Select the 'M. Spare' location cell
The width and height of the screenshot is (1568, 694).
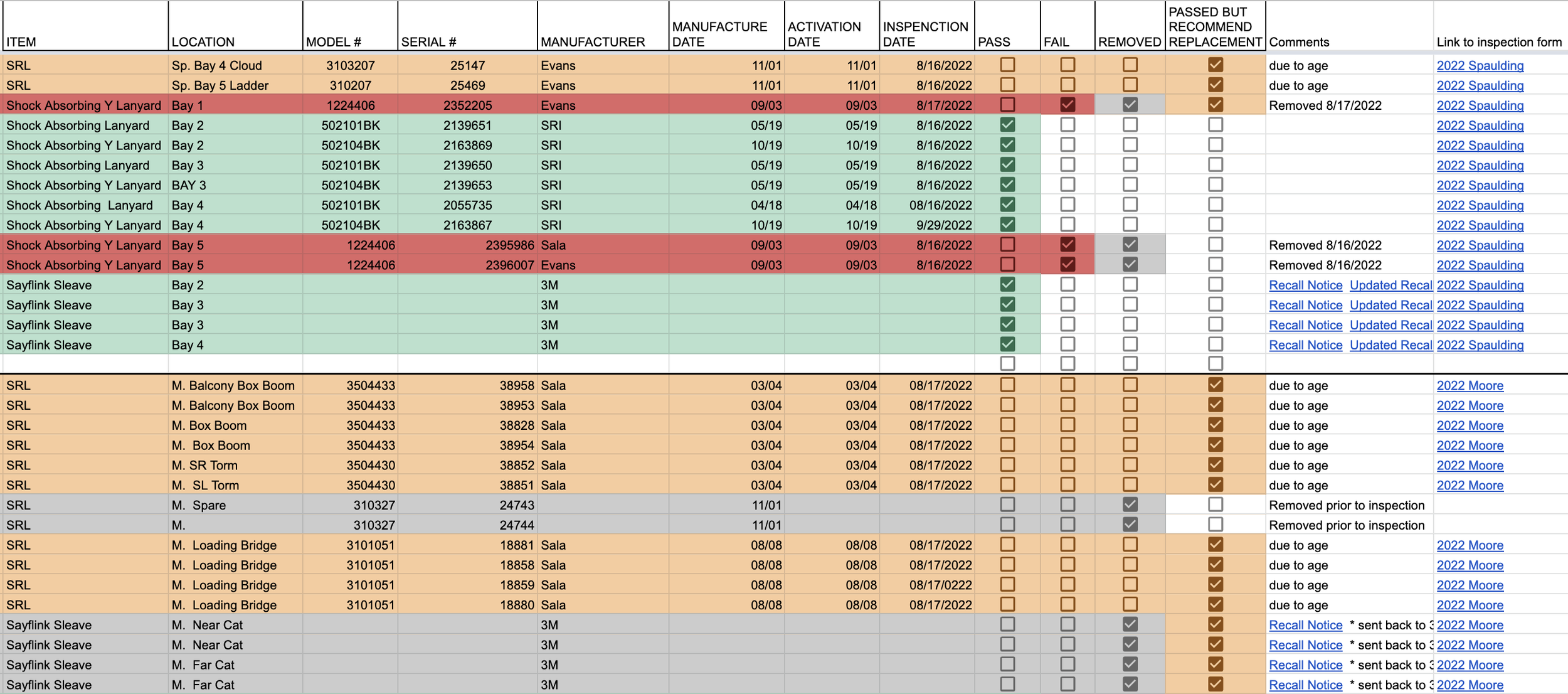click(236, 505)
